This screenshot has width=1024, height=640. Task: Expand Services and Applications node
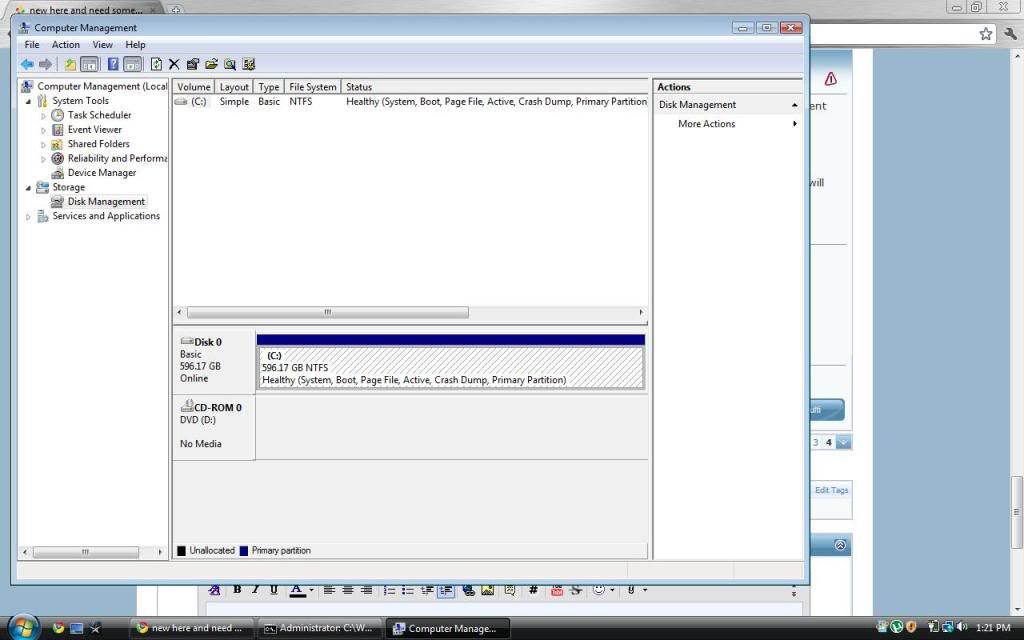pyautogui.click(x=28, y=217)
